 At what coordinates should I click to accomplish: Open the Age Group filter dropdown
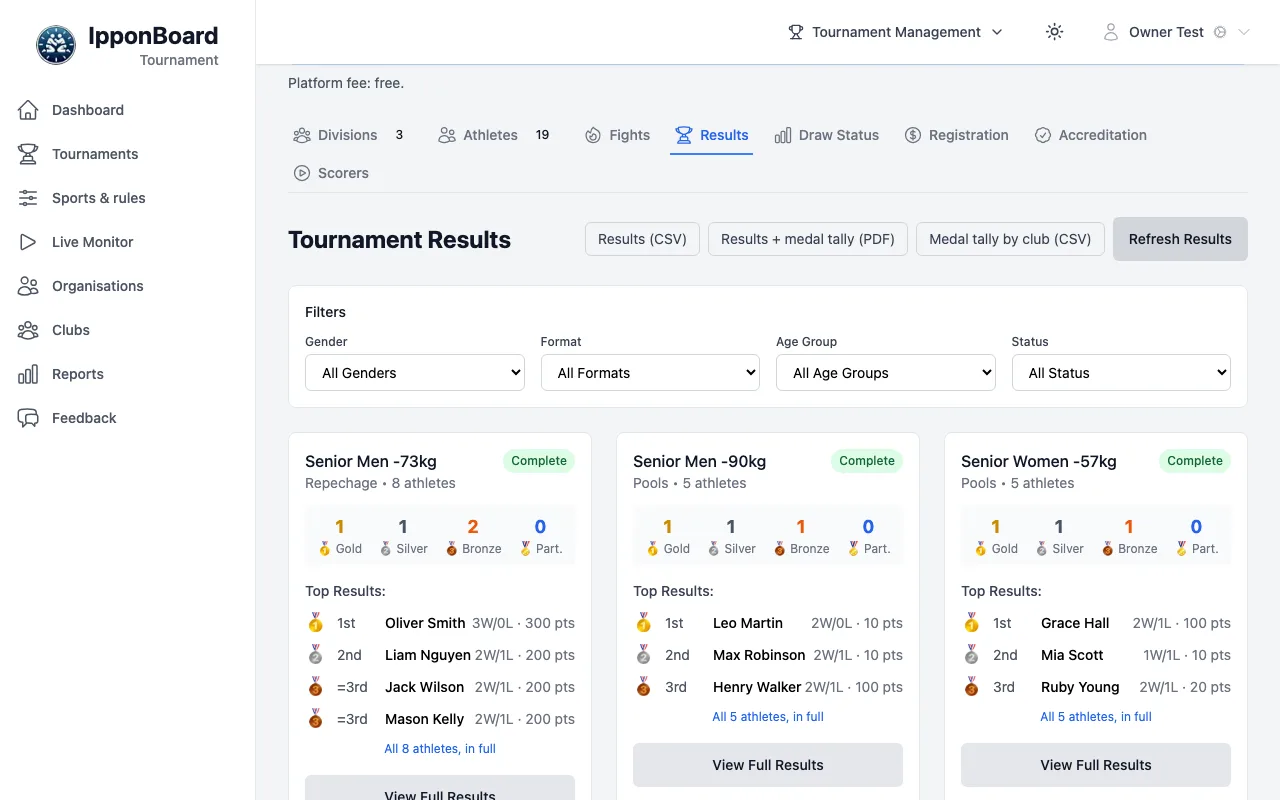coord(886,373)
